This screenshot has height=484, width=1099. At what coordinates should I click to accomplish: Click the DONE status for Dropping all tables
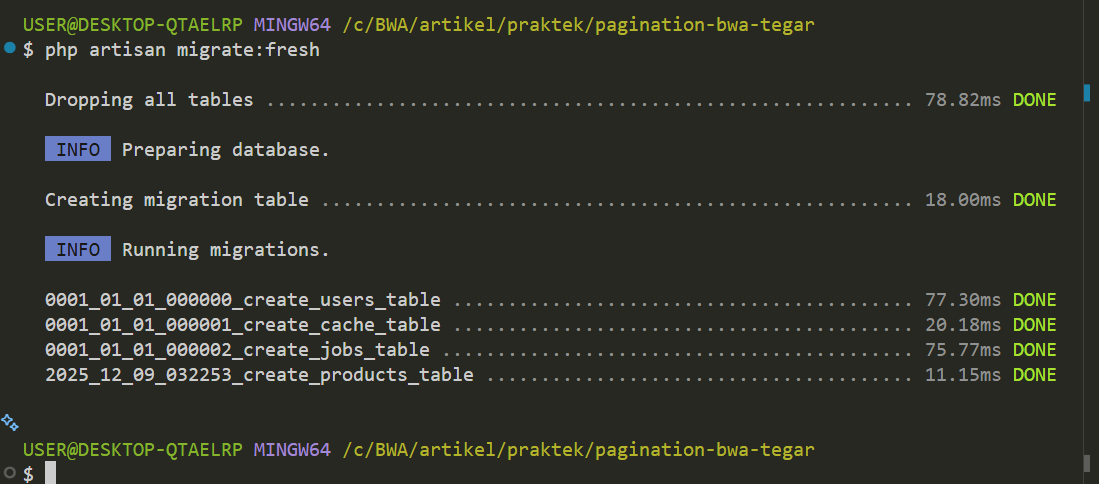(1034, 100)
